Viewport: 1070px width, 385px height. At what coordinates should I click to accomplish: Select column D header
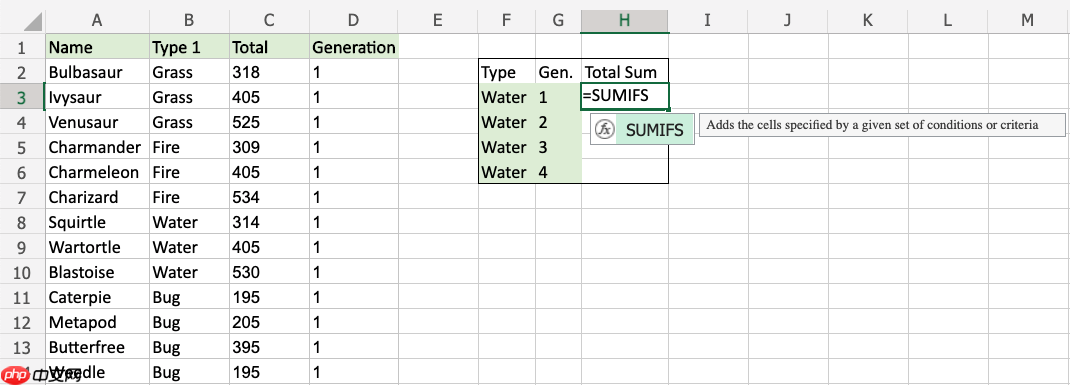(x=353, y=20)
